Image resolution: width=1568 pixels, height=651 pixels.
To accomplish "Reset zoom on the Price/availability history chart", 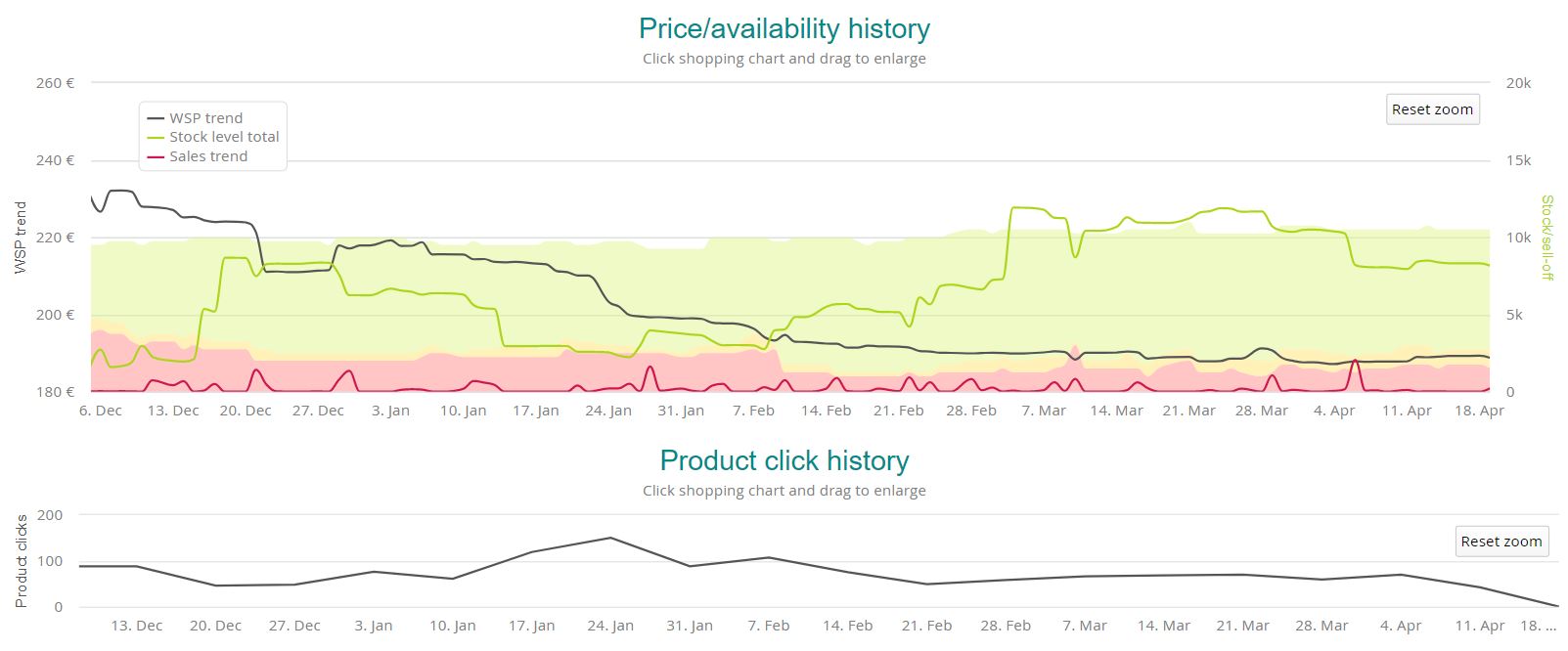I will point(1432,109).
